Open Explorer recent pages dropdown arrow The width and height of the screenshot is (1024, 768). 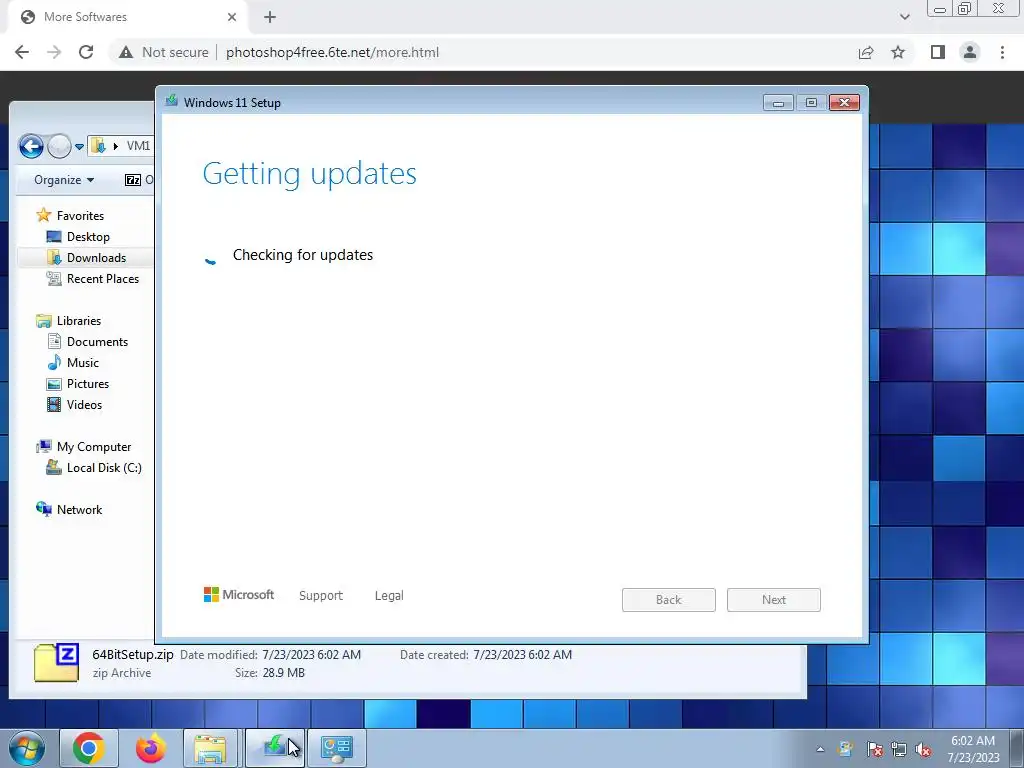pos(79,146)
